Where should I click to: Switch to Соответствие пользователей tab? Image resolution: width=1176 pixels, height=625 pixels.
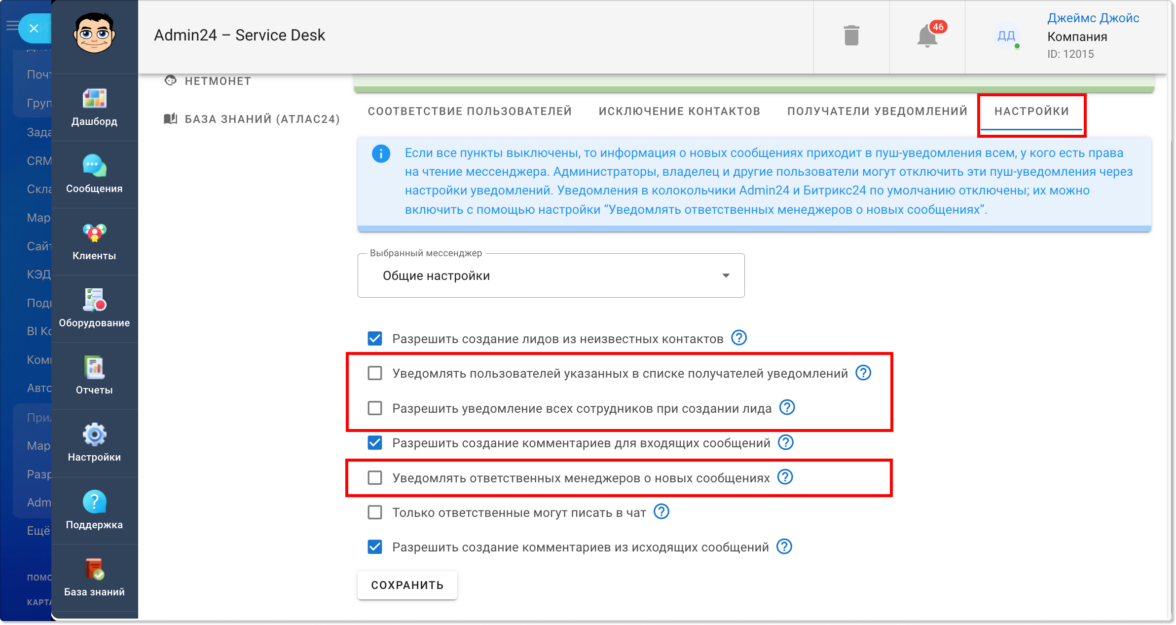point(470,111)
